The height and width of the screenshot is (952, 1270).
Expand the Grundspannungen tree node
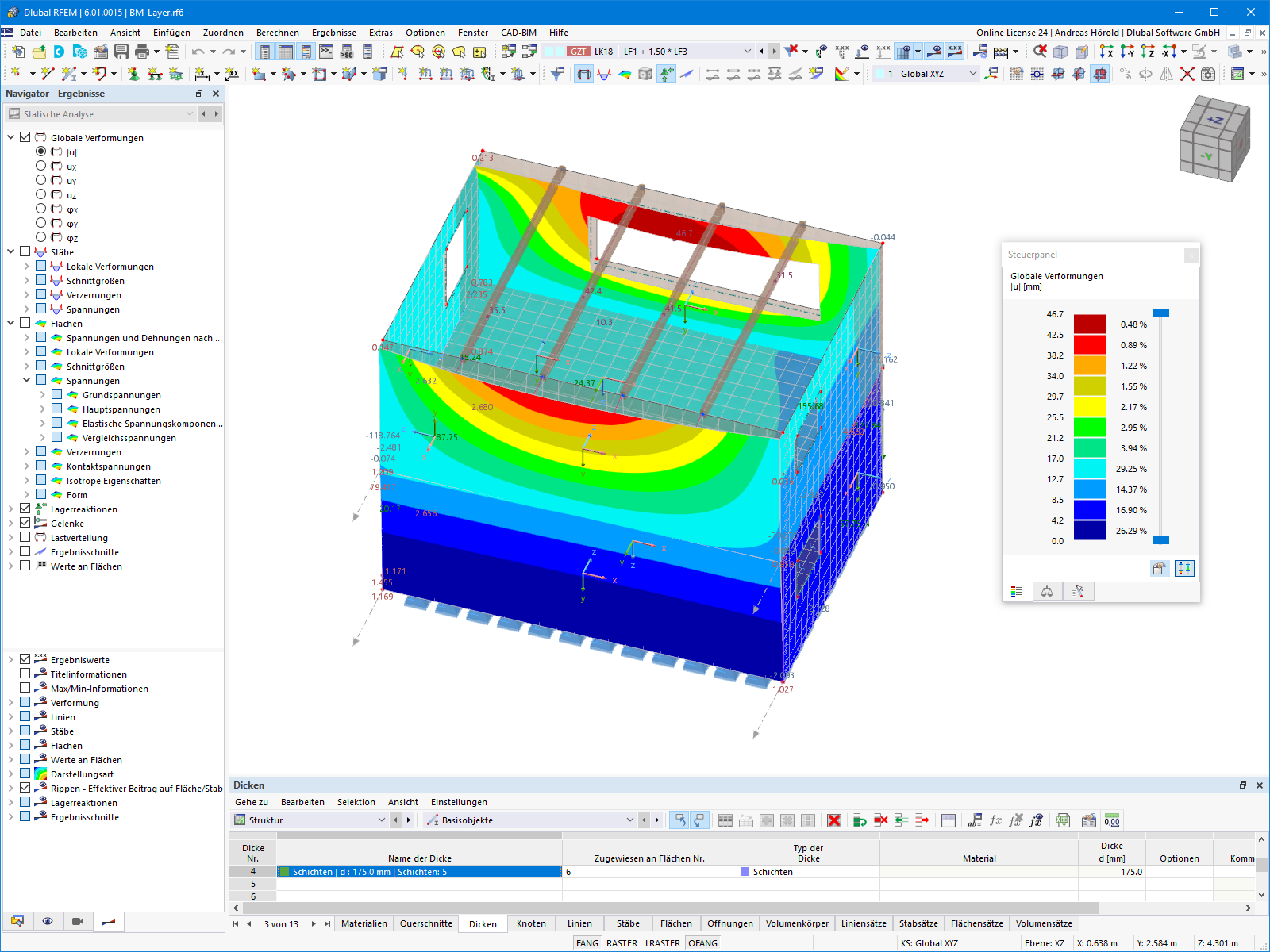coord(42,395)
